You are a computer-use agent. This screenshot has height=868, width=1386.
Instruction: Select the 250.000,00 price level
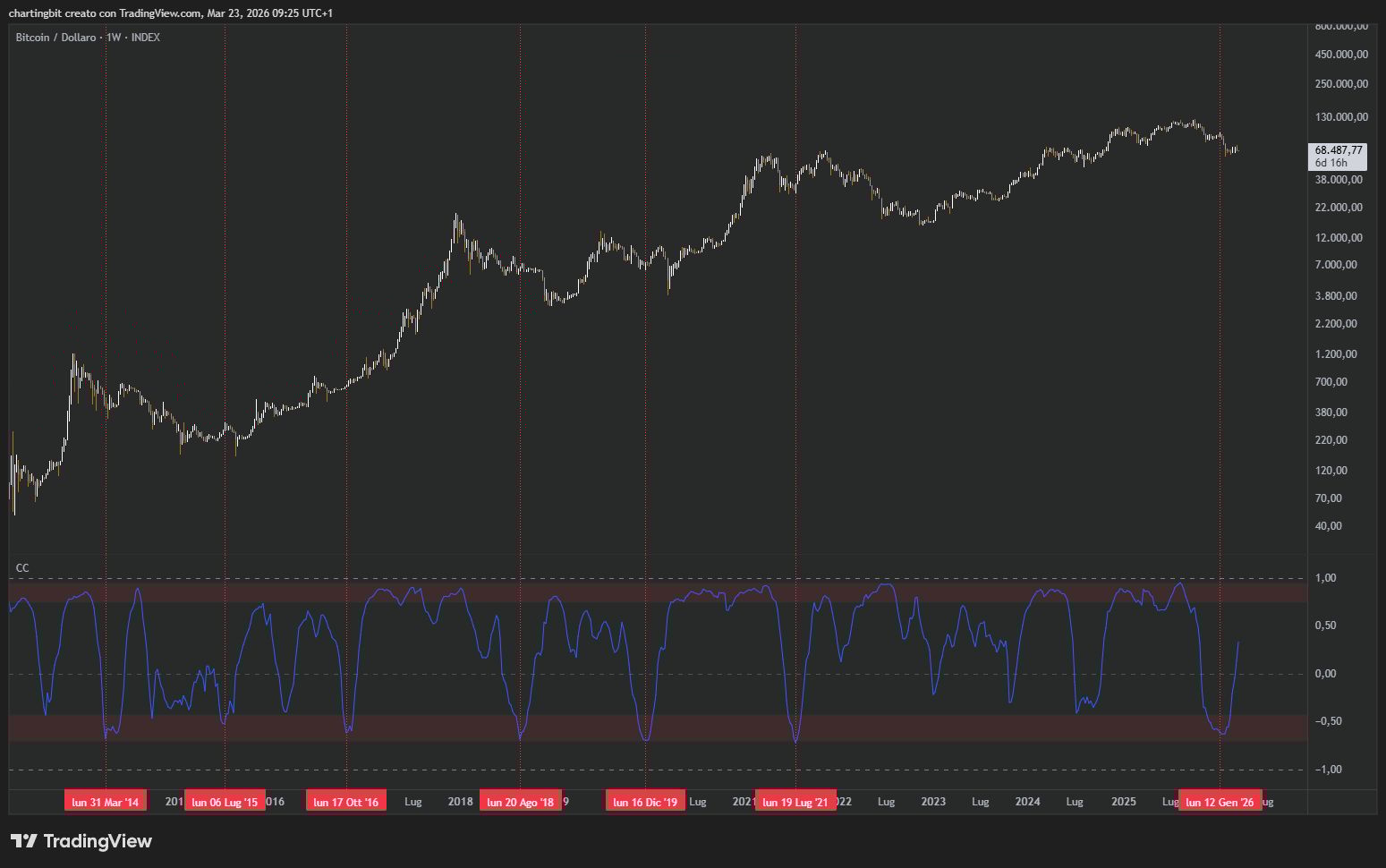click(1341, 84)
